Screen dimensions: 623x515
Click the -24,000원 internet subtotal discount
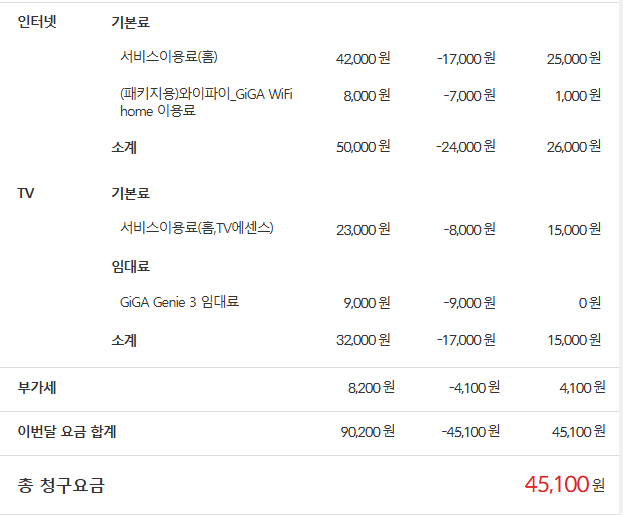pos(466,147)
